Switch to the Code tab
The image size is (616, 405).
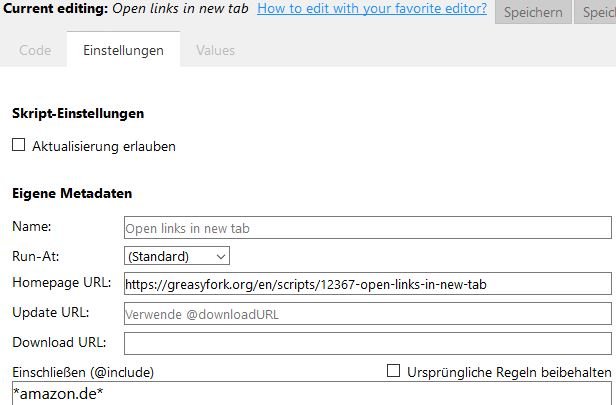35,50
